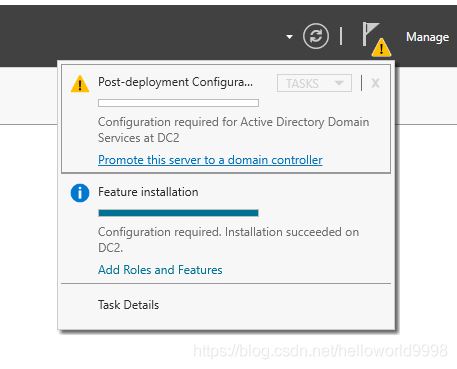Click the Add Roles and Features link
The height and width of the screenshot is (369, 457).
(x=160, y=270)
